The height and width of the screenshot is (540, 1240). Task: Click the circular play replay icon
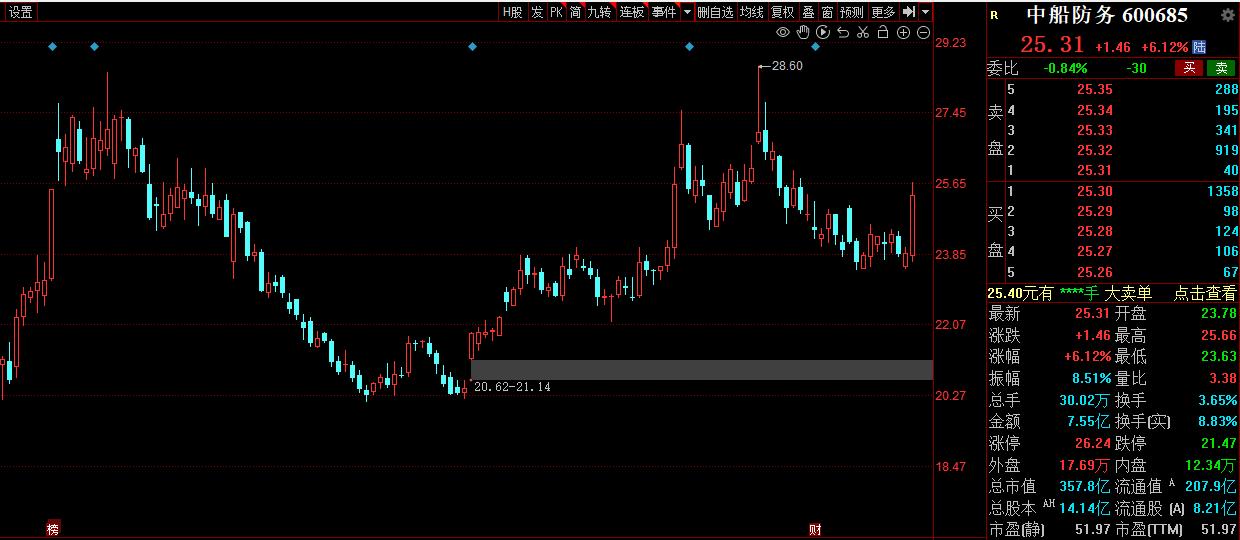click(823, 33)
